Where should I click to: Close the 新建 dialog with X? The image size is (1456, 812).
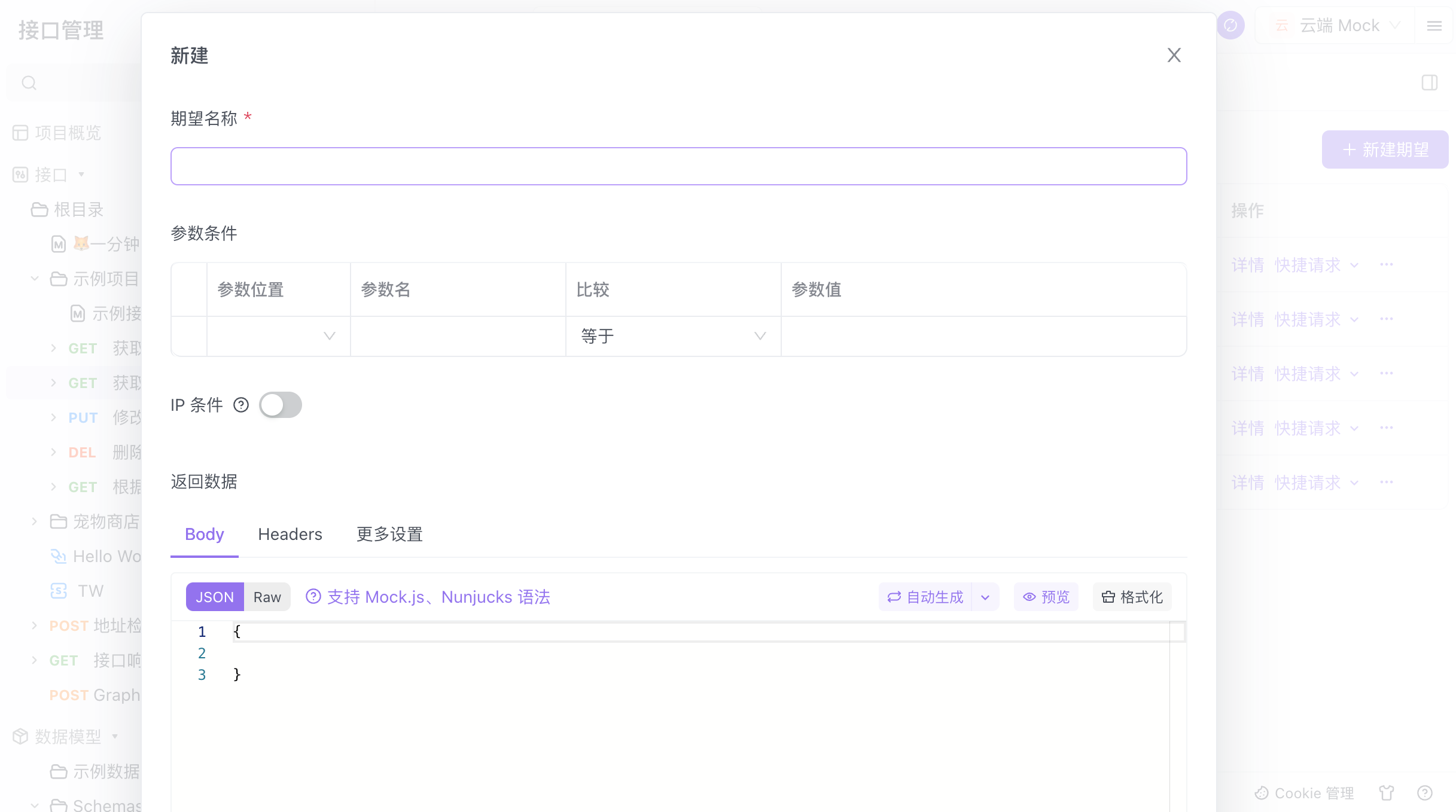click(x=1174, y=55)
